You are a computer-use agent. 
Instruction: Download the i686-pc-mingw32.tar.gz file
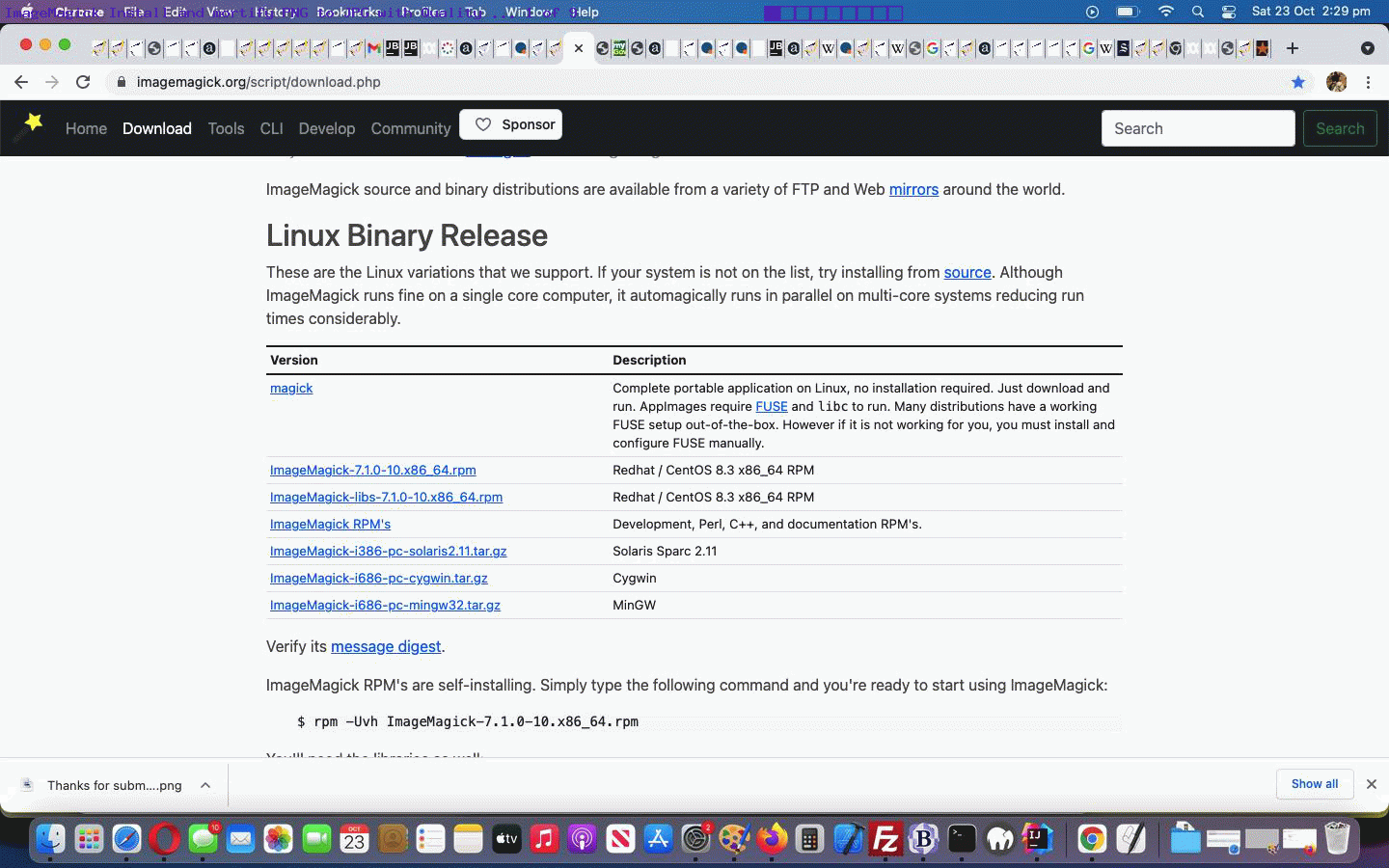pos(385,605)
